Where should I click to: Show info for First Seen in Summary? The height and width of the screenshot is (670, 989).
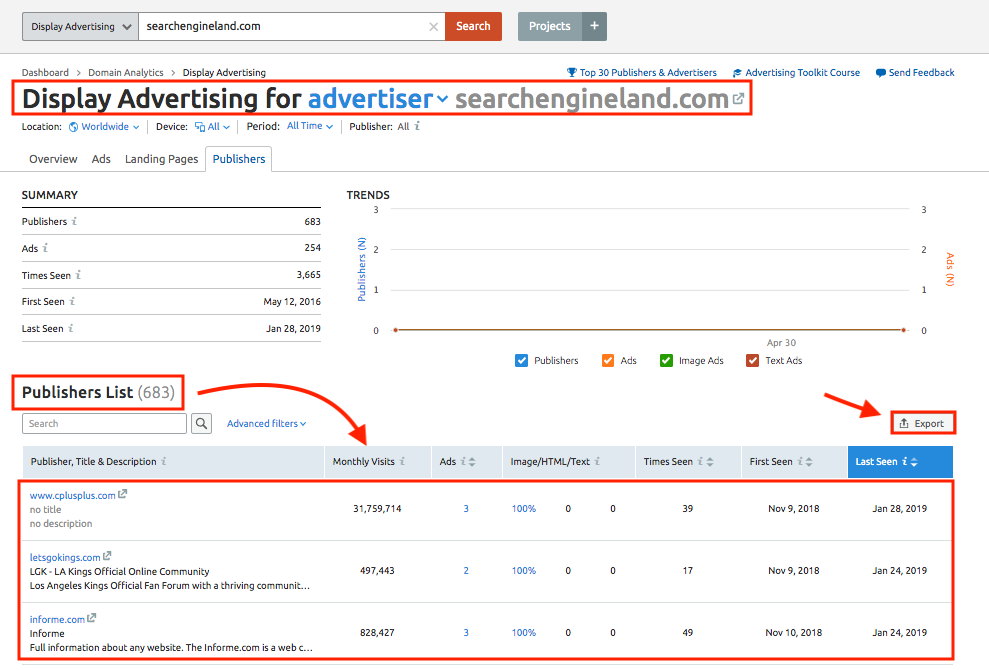(x=73, y=302)
